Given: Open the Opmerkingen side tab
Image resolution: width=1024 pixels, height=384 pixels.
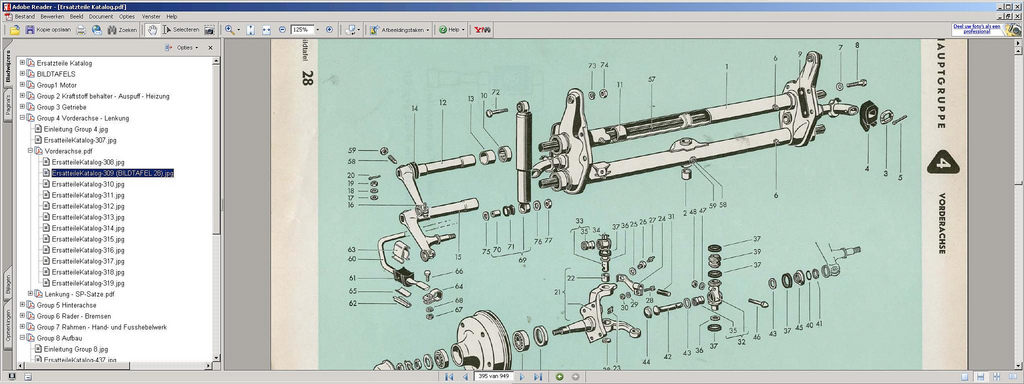Looking at the screenshot, I should (x=7, y=325).
